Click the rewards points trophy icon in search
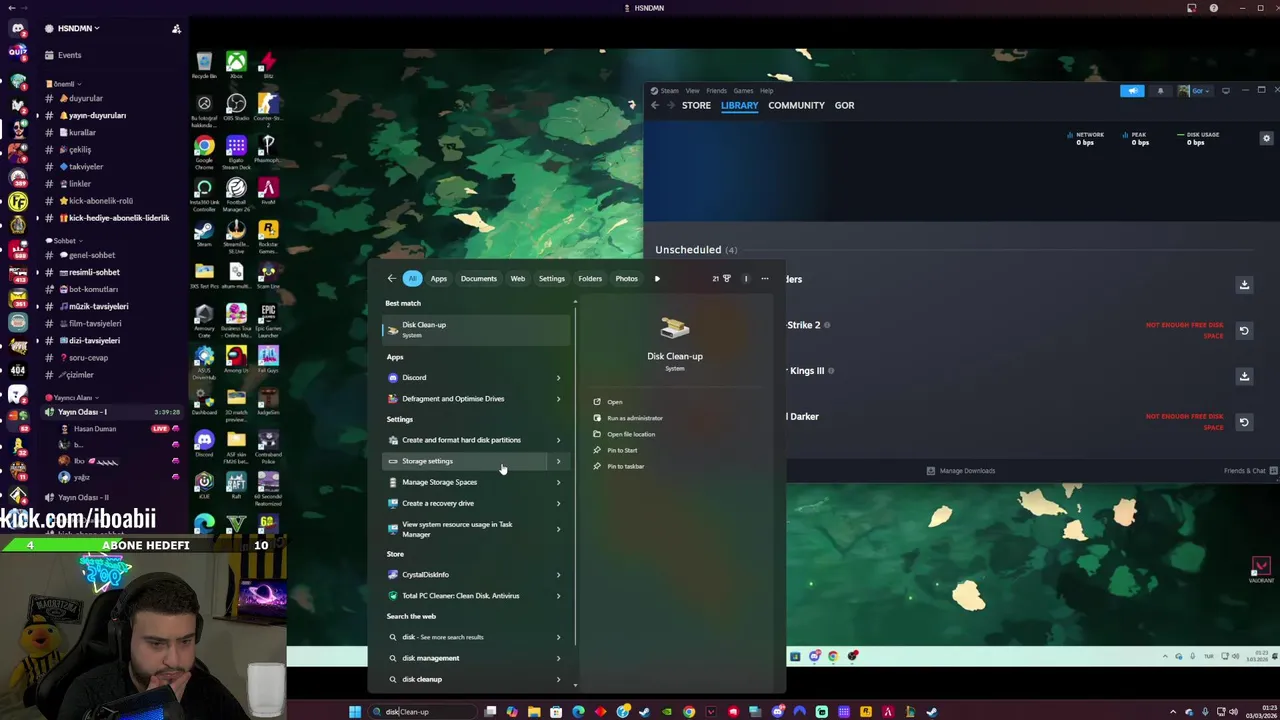The height and width of the screenshot is (720, 1280). click(726, 278)
